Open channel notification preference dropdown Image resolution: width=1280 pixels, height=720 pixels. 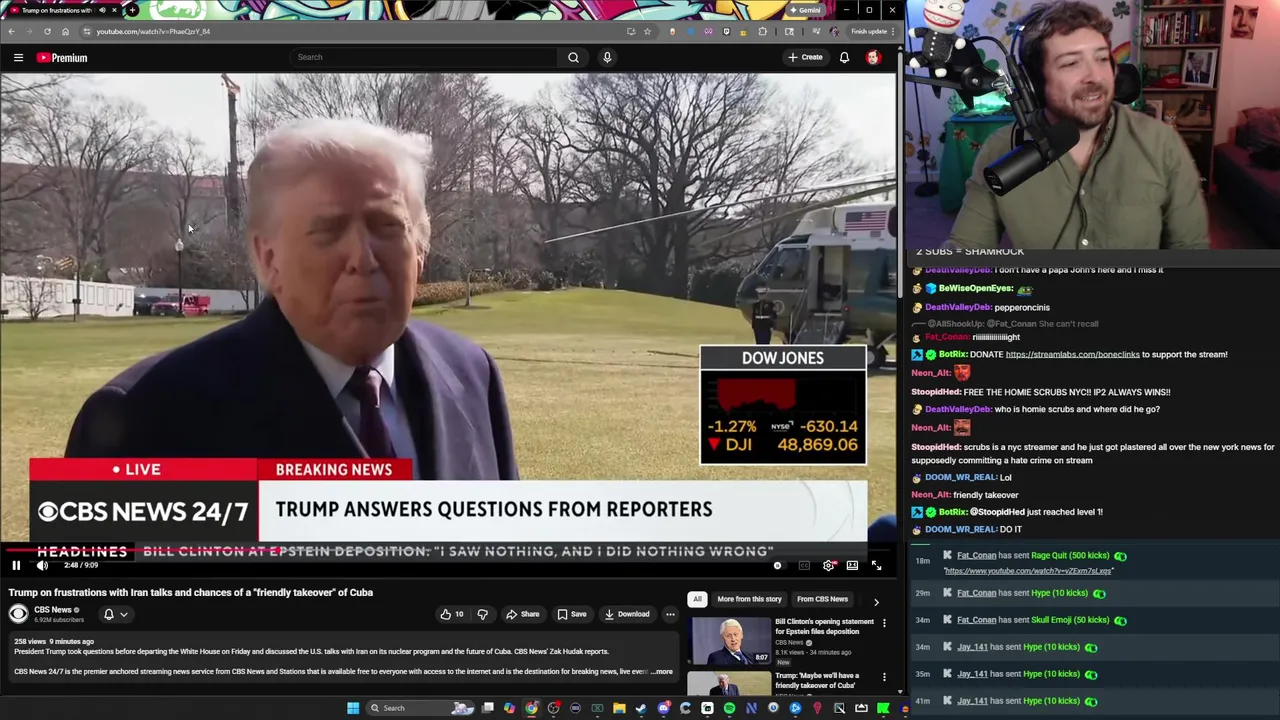[x=115, y=614]
